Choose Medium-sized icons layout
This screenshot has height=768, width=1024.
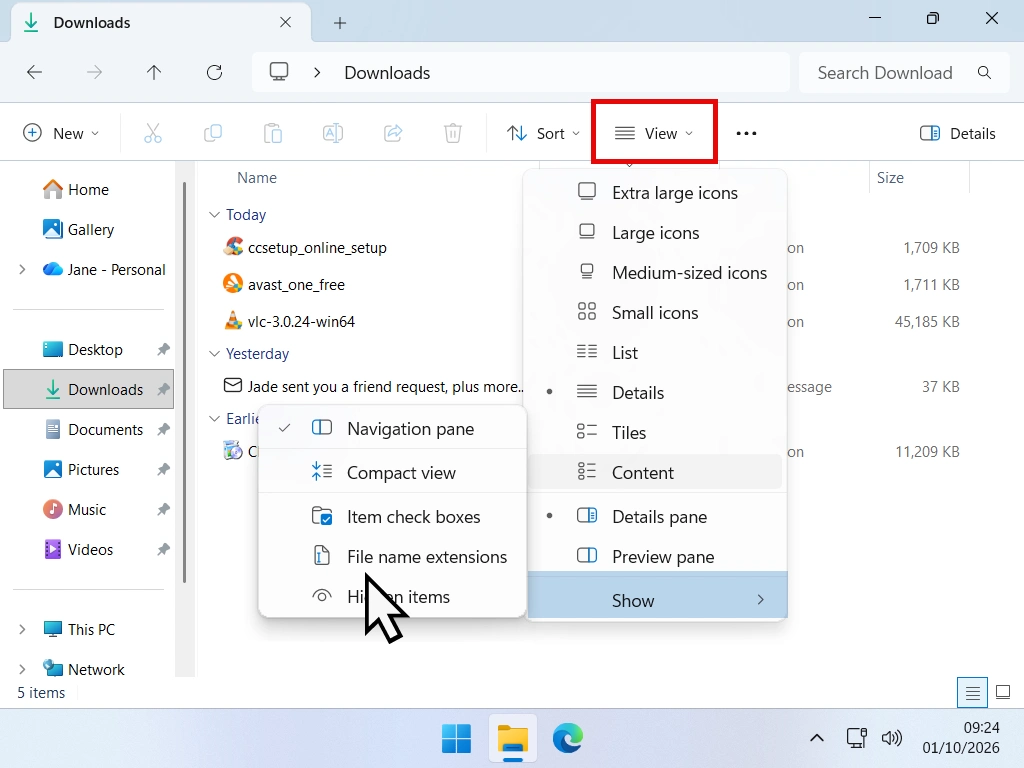point(655,272)
